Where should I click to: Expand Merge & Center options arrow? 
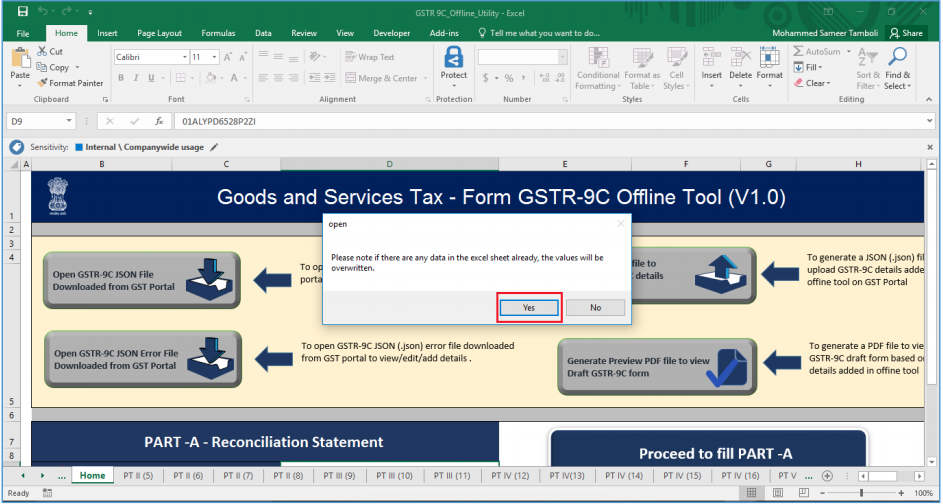point(425,78)
